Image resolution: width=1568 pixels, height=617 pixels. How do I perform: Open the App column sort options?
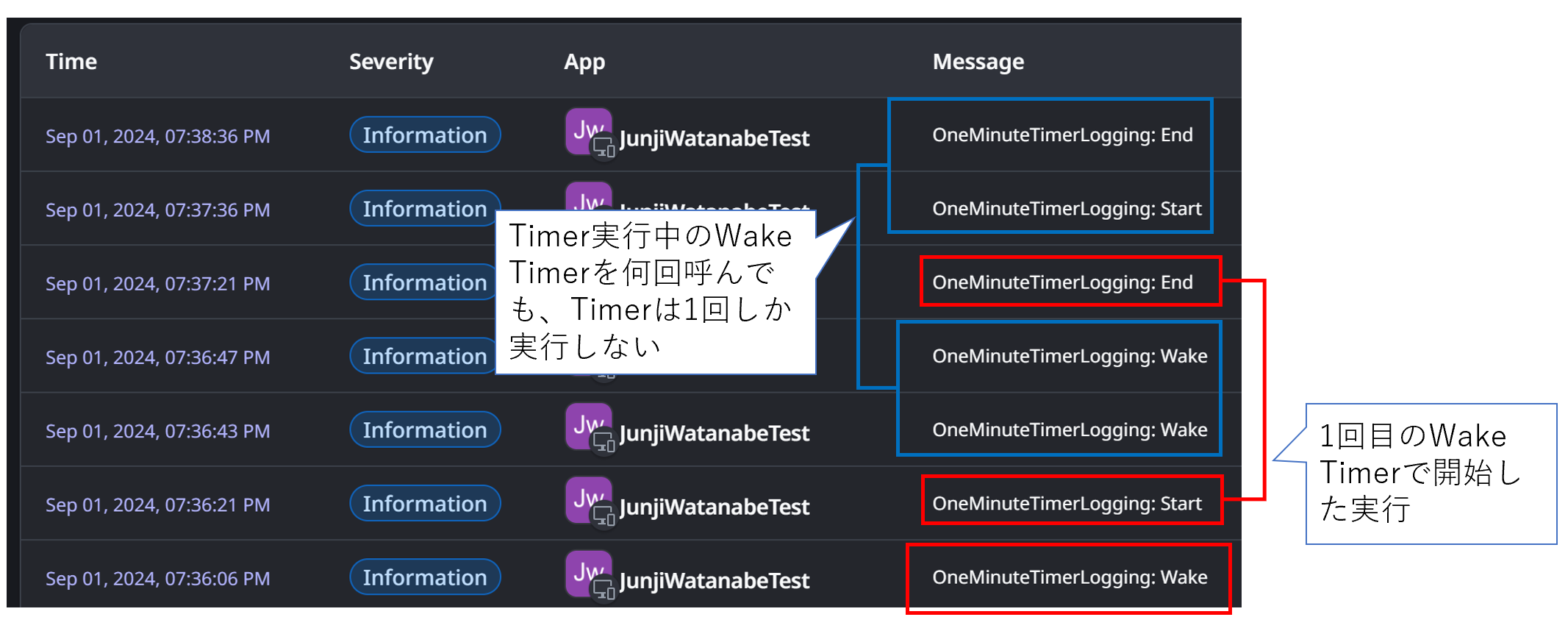pyautogui.click(x=583, y=62)
